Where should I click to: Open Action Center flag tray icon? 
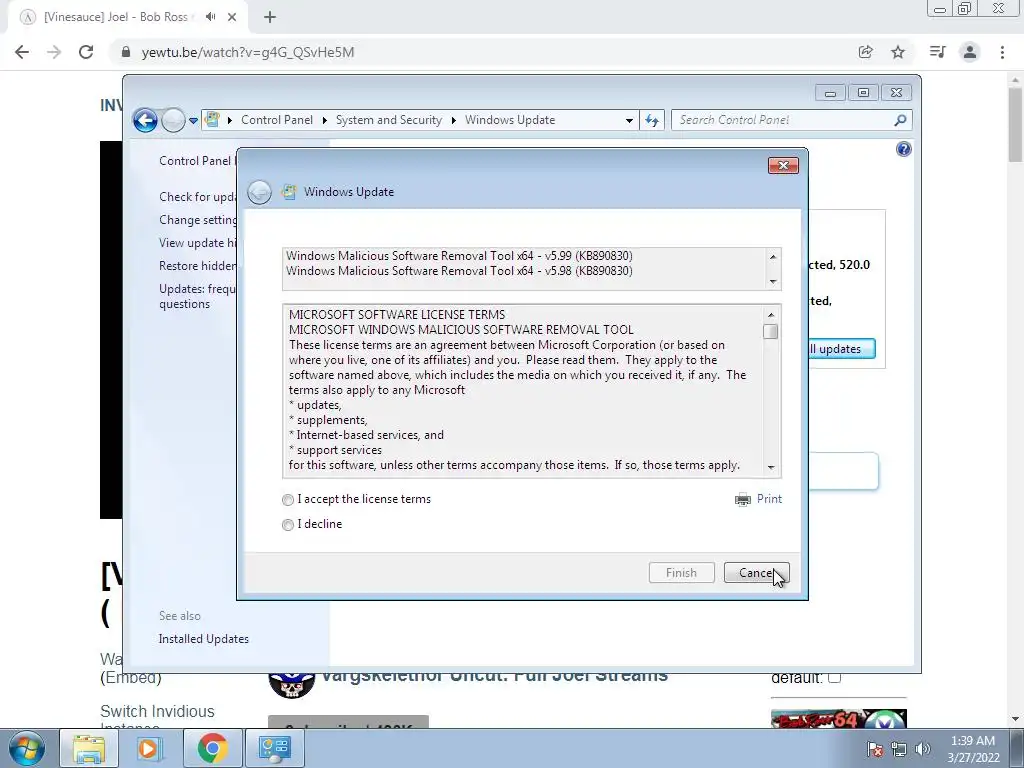click(875, 749)
